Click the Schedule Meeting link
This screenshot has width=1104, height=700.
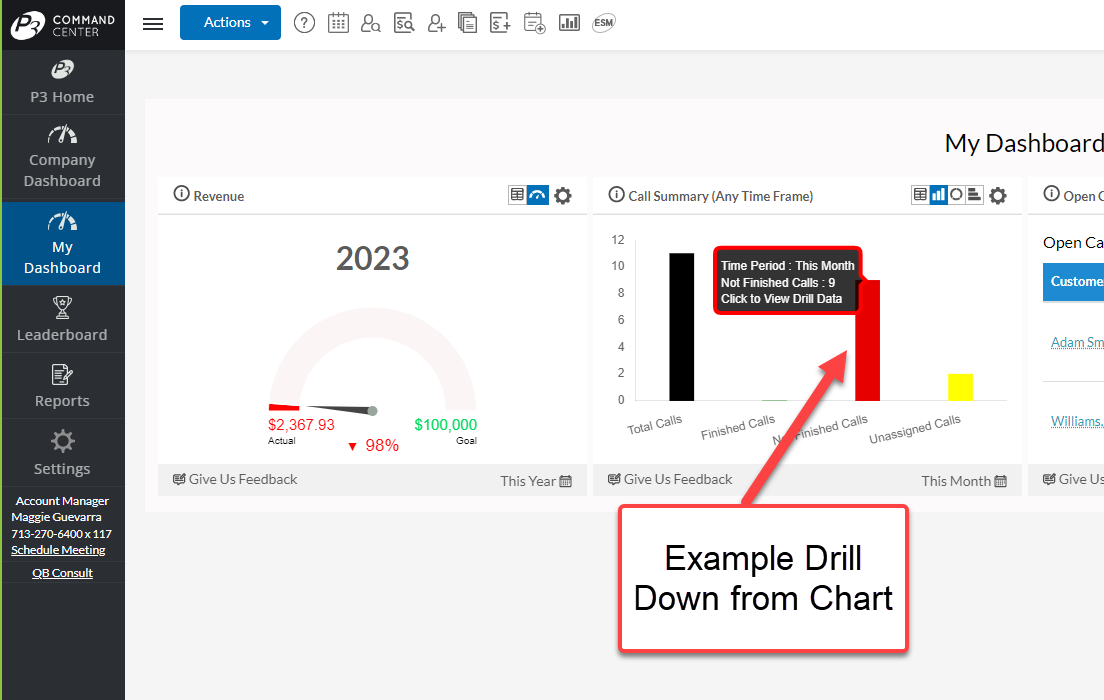[x=58, y=550]
